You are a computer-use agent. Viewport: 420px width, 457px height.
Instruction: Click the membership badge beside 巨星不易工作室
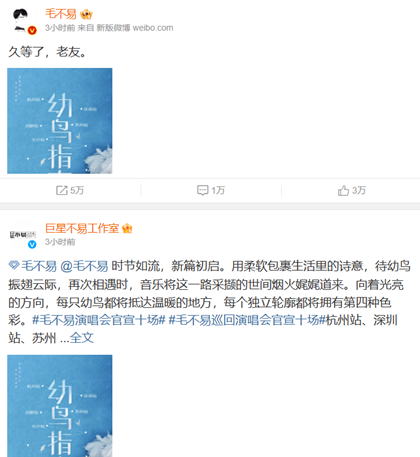tap(127, 229)
